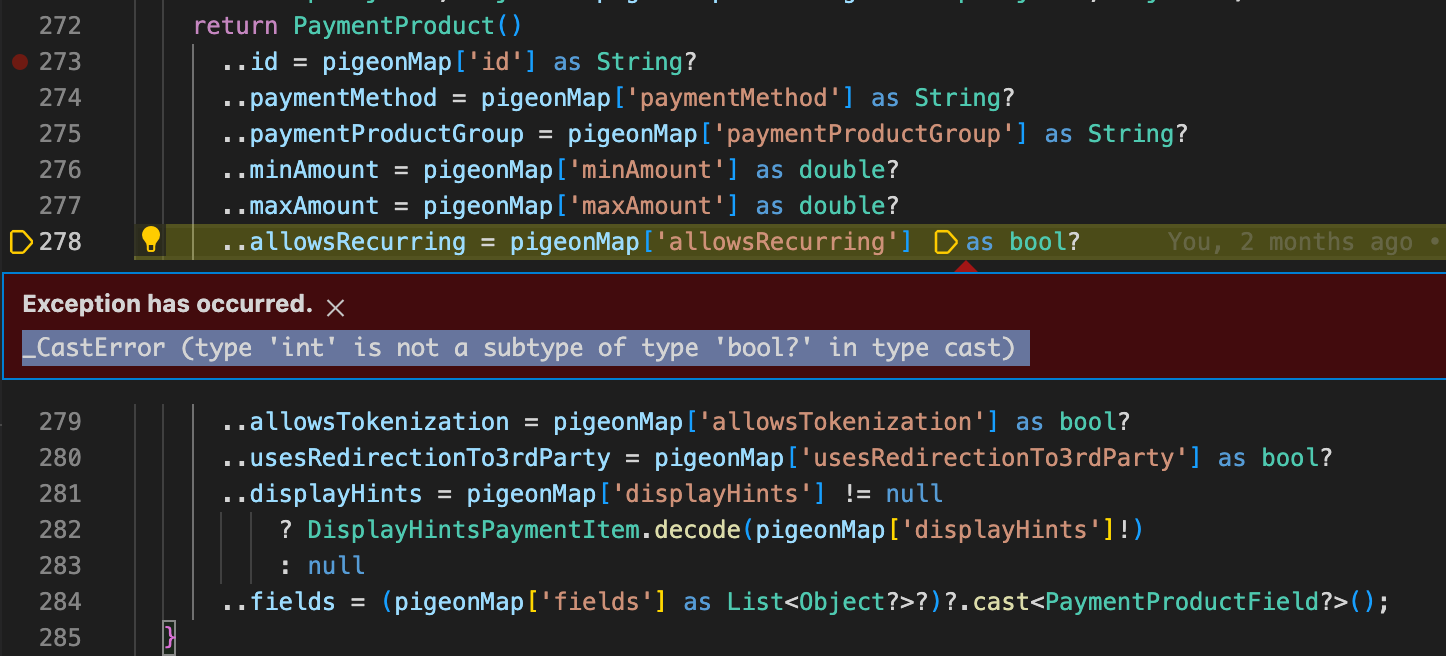1446x656 pixels.
Task: Click the 'id' string key on line 273
Action: pyautogui.click(x=495, y=62)
